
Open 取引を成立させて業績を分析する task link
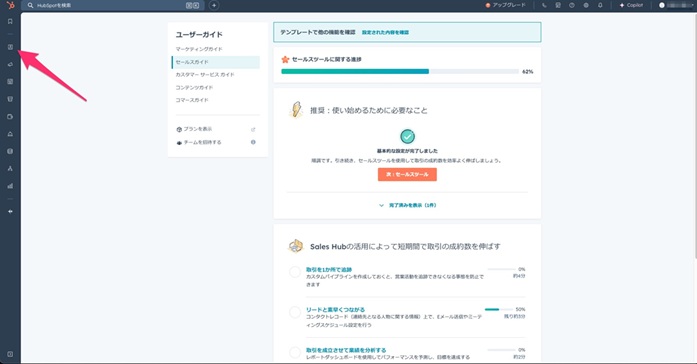point(346,350)
